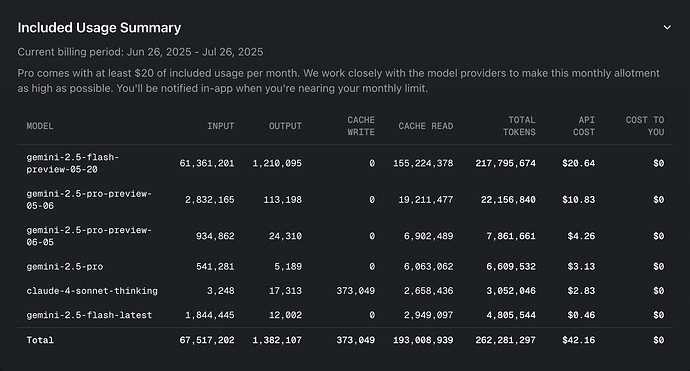Image resolution: width=690 pixels, height=371 pixels.
Task: Click the gemini-2.5-flash-latest model name
Action: pos(89,315)
